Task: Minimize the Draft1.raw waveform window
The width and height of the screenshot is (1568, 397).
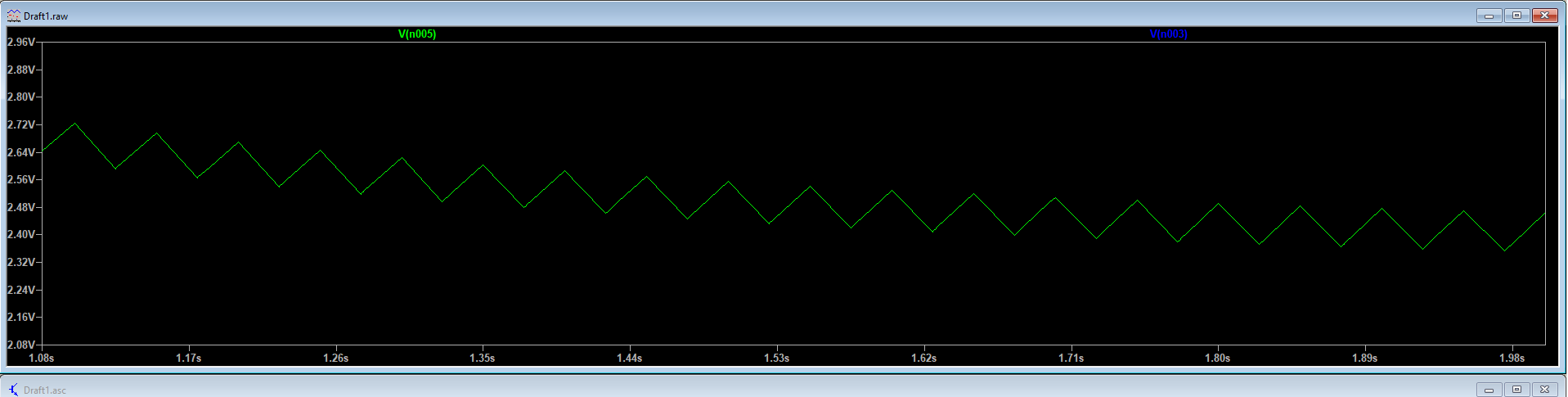Action: click(x=1489, y=16)
